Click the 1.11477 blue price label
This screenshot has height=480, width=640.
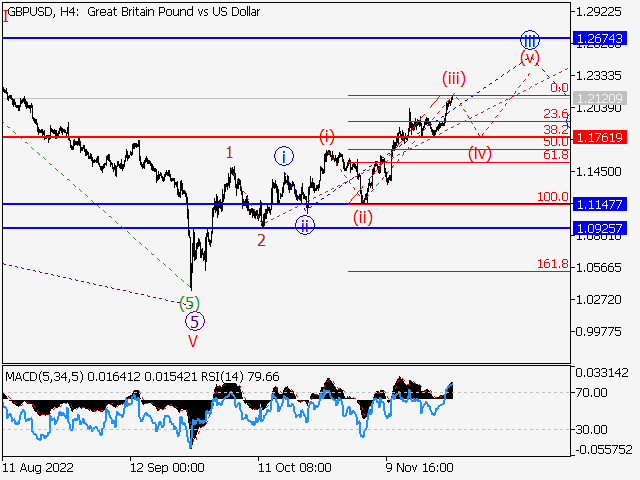[x=600, y=204]
